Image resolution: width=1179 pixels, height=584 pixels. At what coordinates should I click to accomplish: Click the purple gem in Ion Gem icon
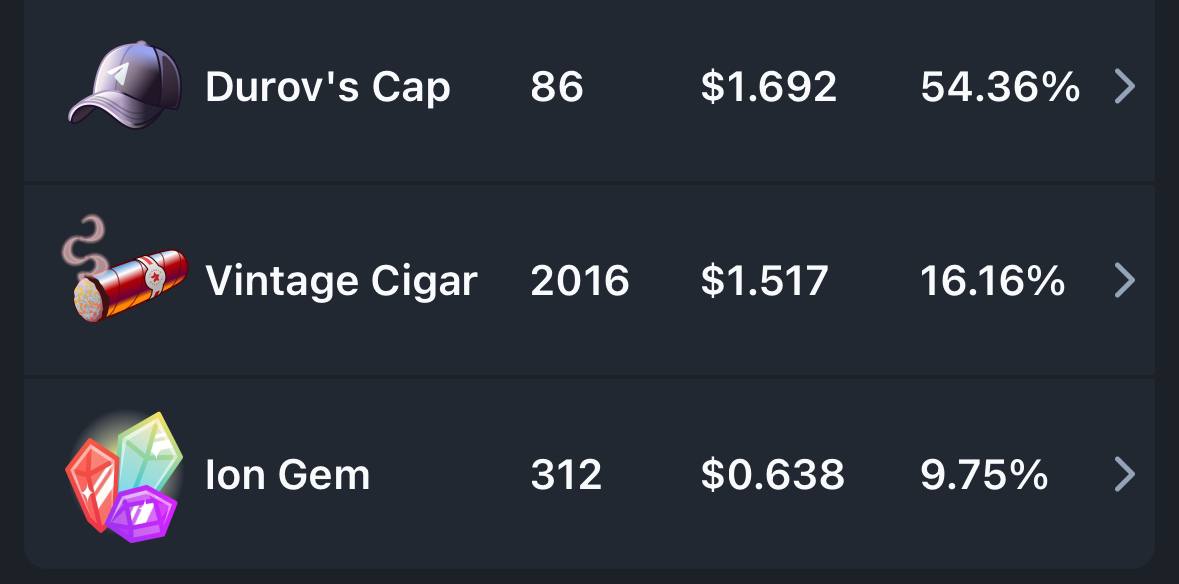click(141, 514)
